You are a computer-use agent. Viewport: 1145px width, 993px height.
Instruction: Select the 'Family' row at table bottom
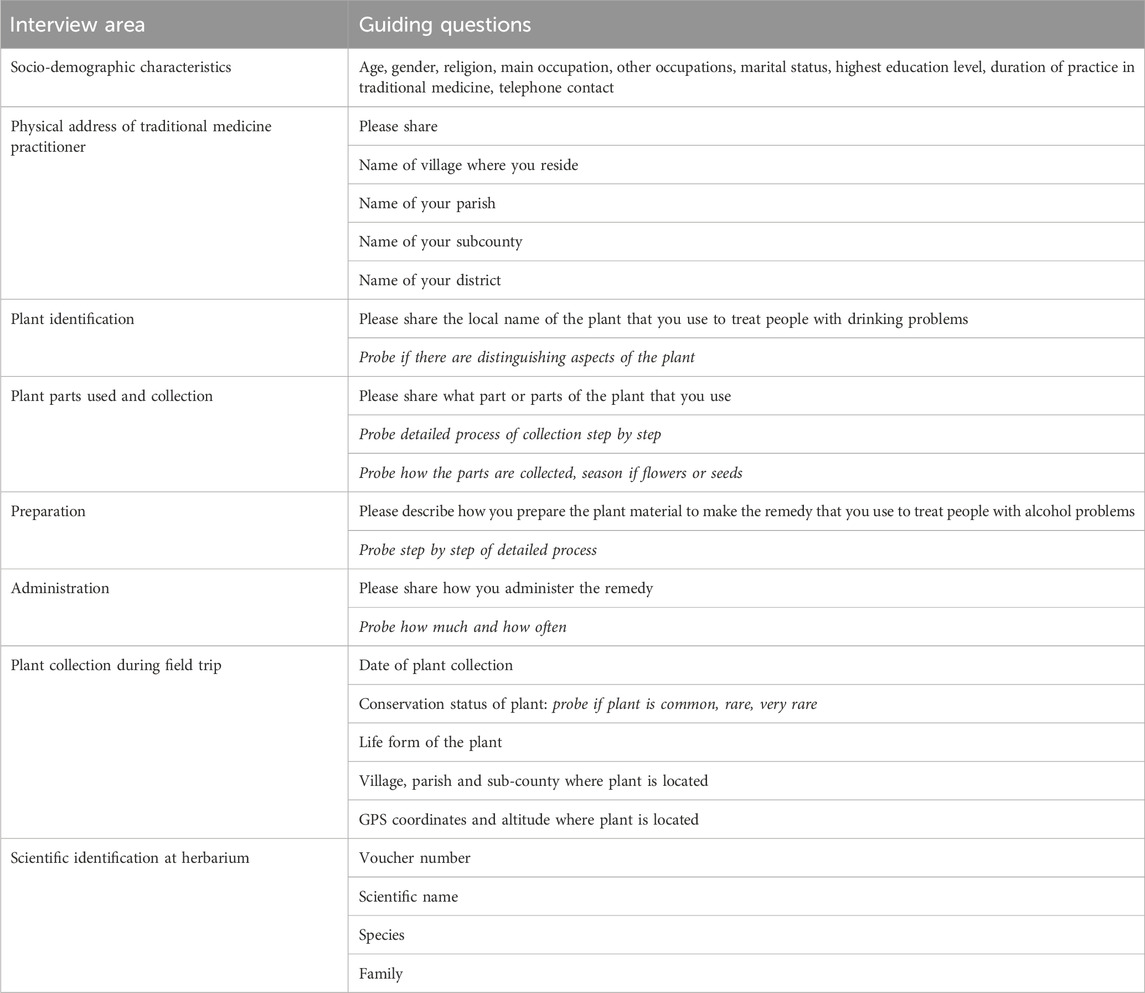[x=746, y=973]
